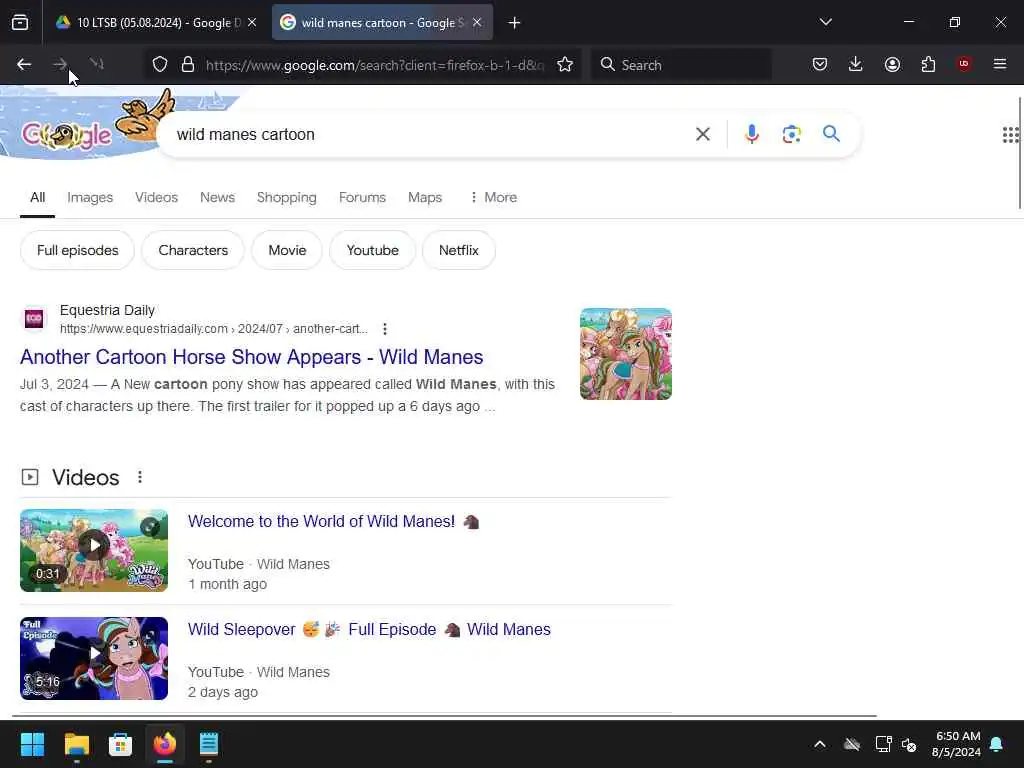Screen dimensions: 1024x768
Task: Bookmark this page with the star
Action: tap(565, 65)
